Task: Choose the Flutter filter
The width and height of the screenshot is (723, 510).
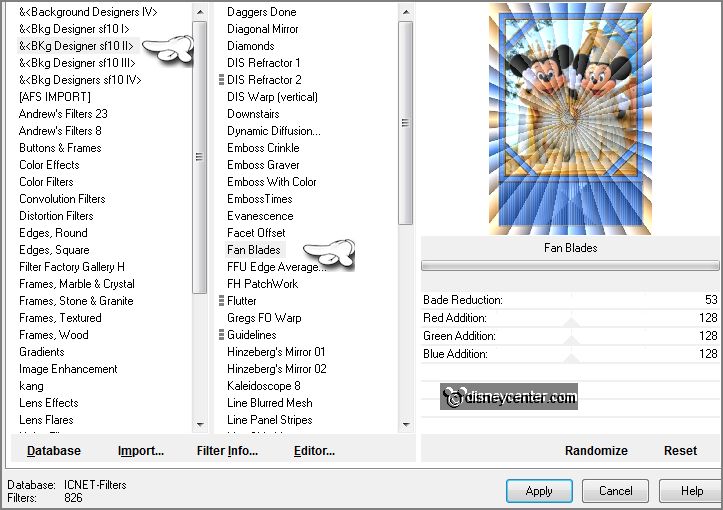Action: coord(242,301)
